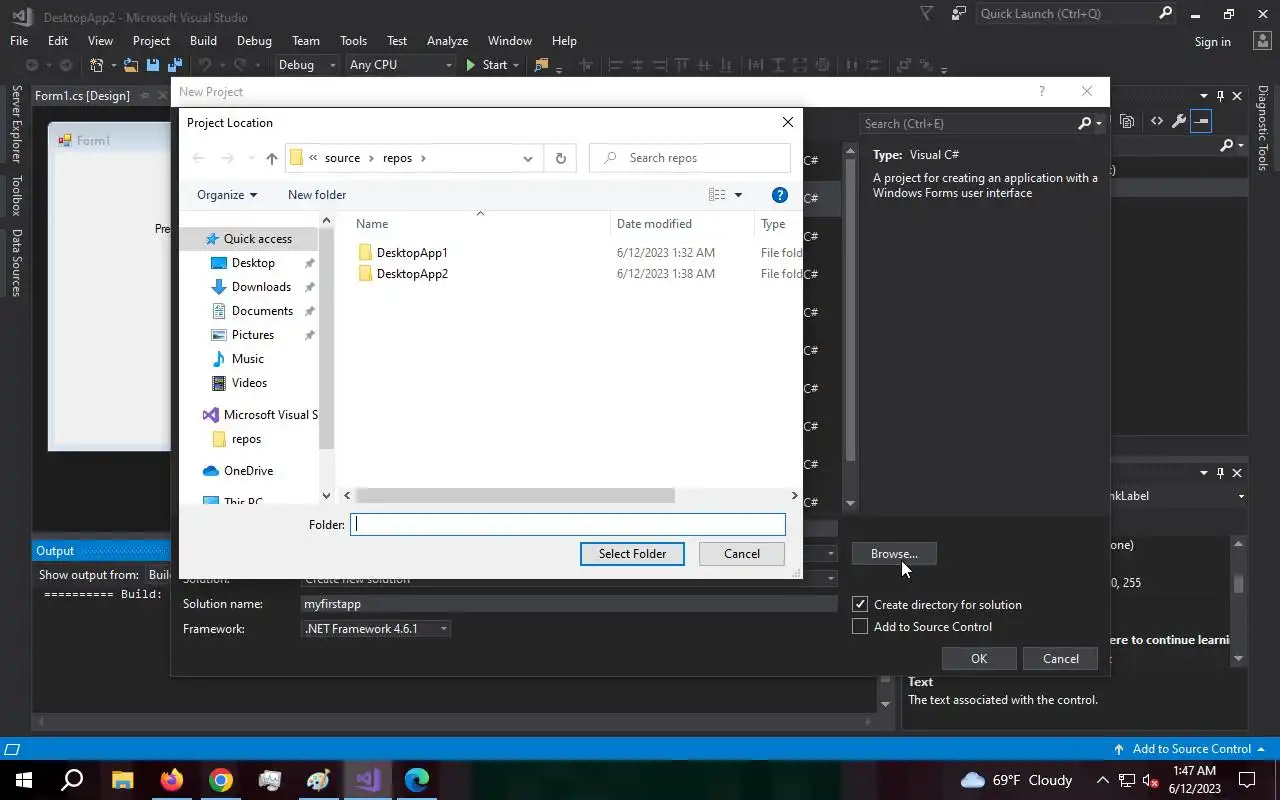This screenshot has width=1280, height=800.
Task: Expand the Start button dropdown arrow
Action: [516, 65]
